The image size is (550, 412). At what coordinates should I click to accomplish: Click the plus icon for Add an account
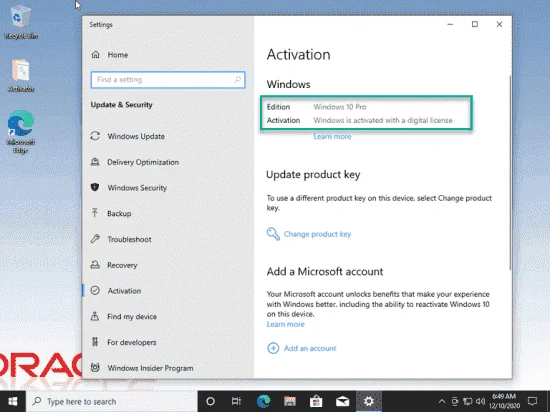click(x=273, y=348)
